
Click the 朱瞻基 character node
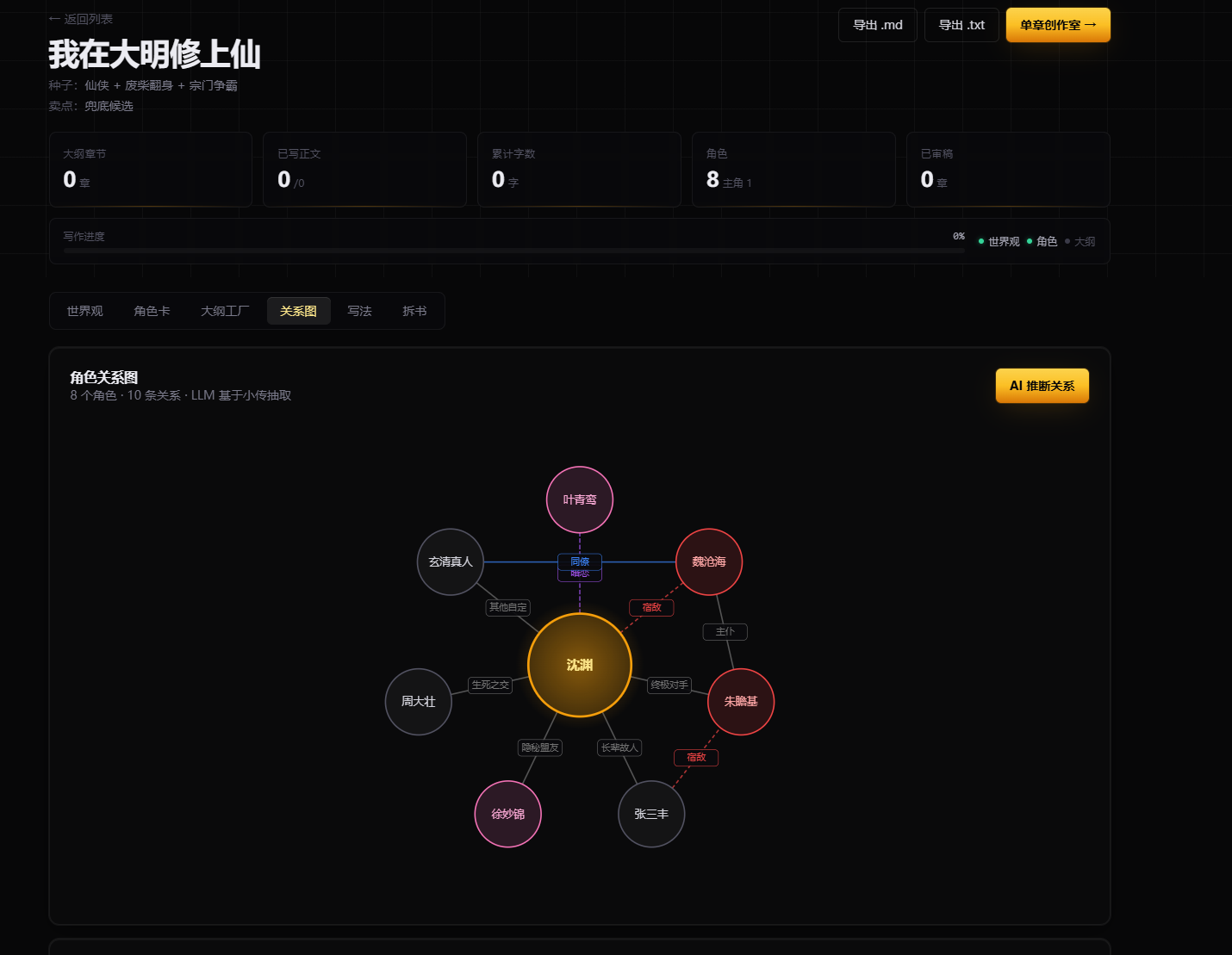pyautogui.click(x=741, y=702)
